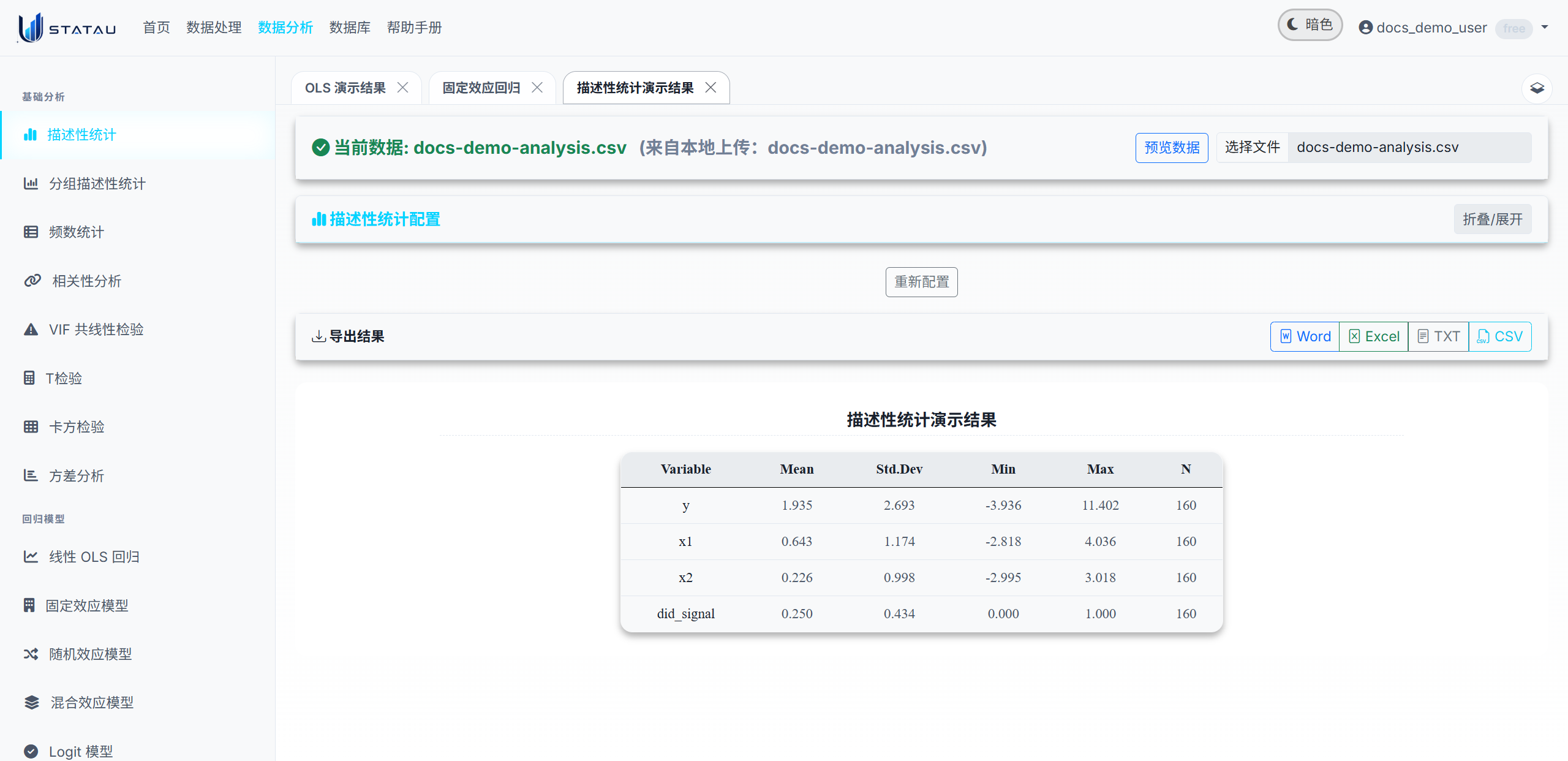Toggle dark mode with 暗色 button
The height and width of the screenshot is (761, 1568).
click(1310, 25)
